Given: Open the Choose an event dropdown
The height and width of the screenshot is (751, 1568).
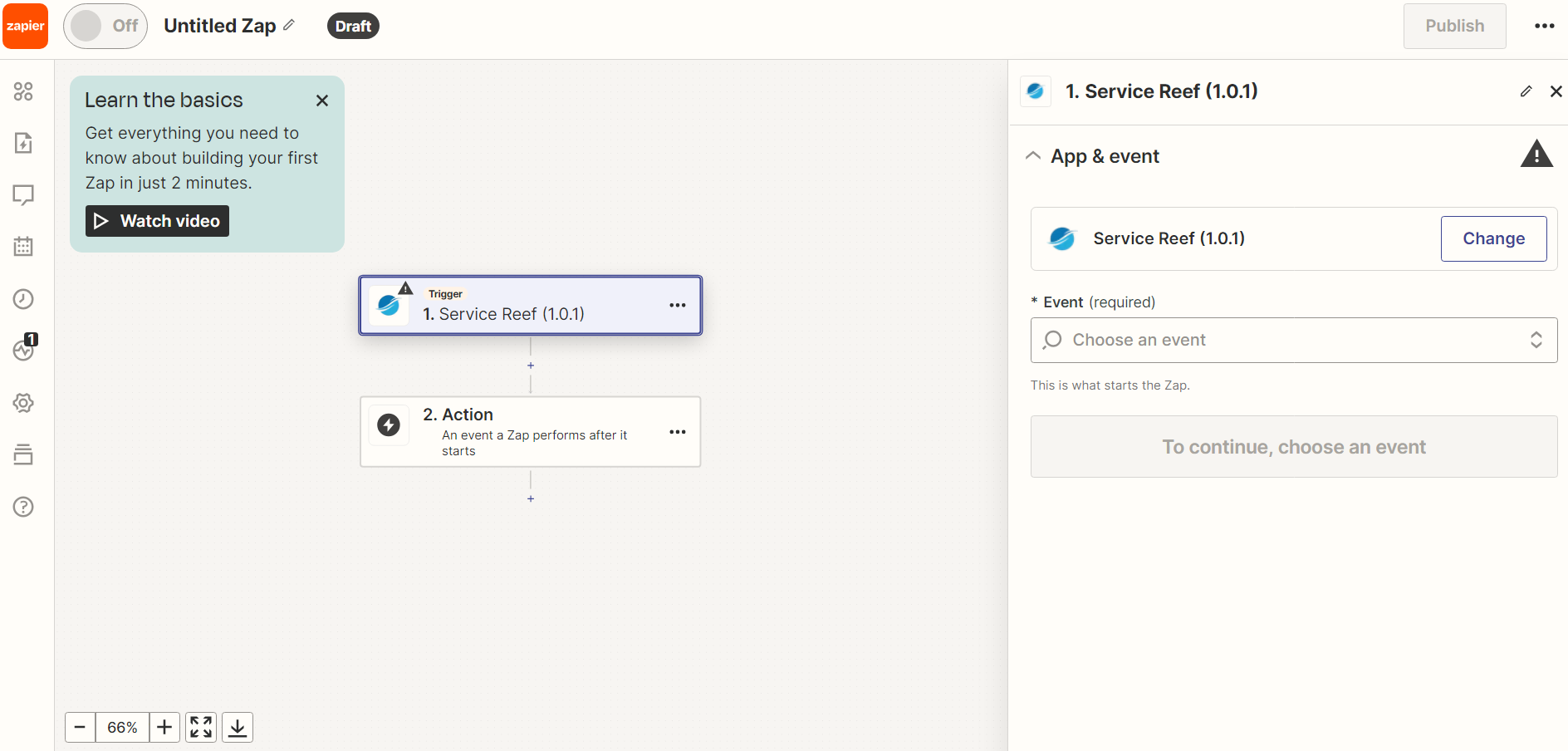Looking at the screenshot, I should [x=1293, y=340].
